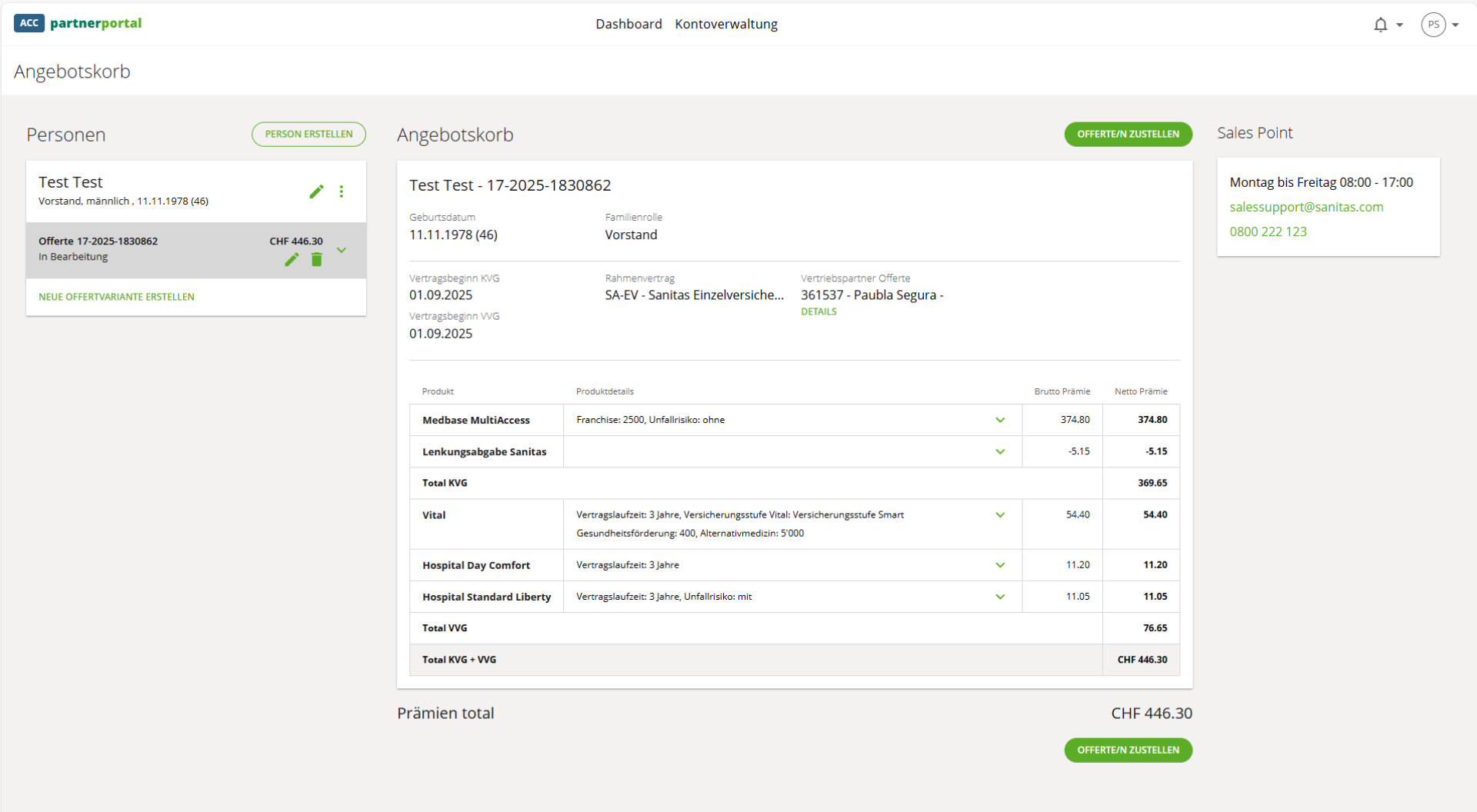Click Medbase MultiAccess product name

pyautogui.click(x=476, y=420)
